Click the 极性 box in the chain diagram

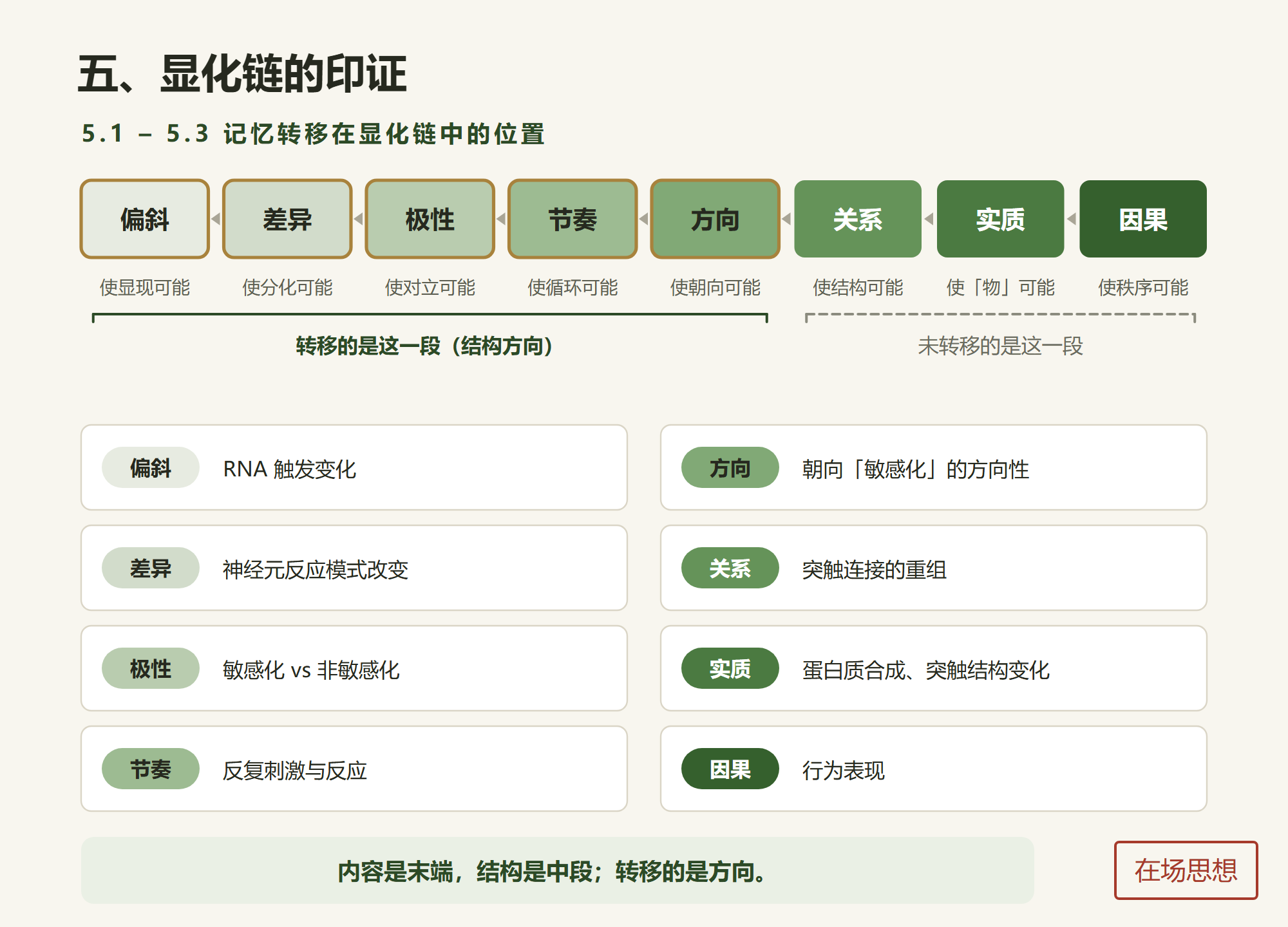click(x=430, y=219)
